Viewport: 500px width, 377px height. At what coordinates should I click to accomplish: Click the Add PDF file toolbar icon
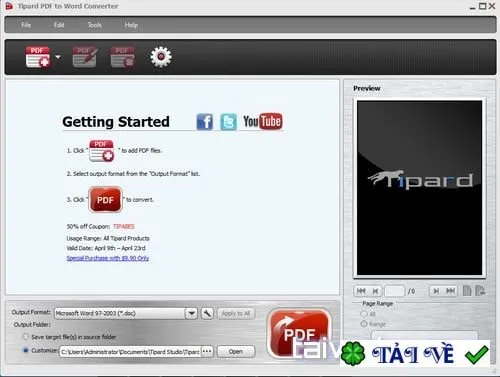pyautogui.click(x=38, y=57)
